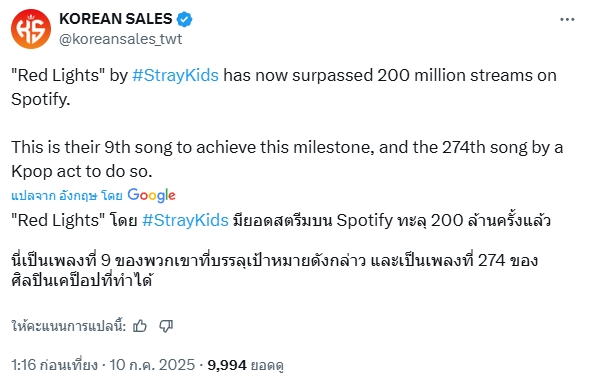
Task: Open the #StrayKids hashtag in Thai translation
Action: [x=185, y=220]
